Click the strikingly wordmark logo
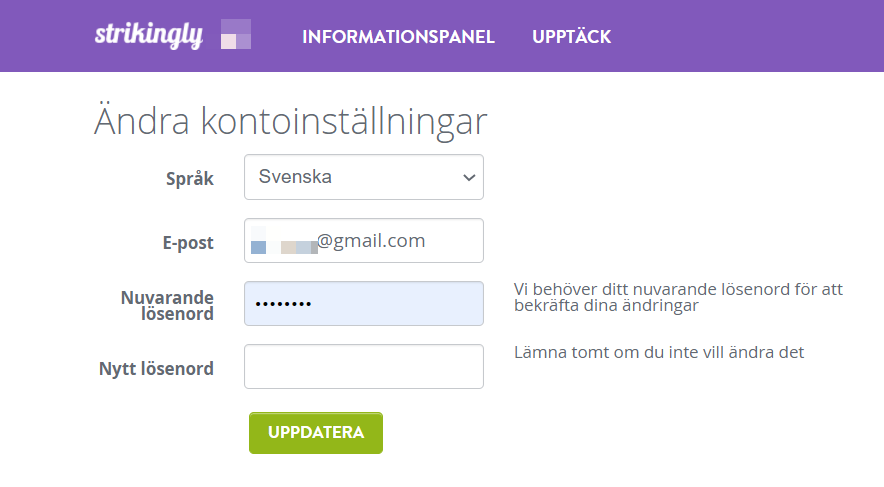Screen dimensions: 884x487 [148, 35]
